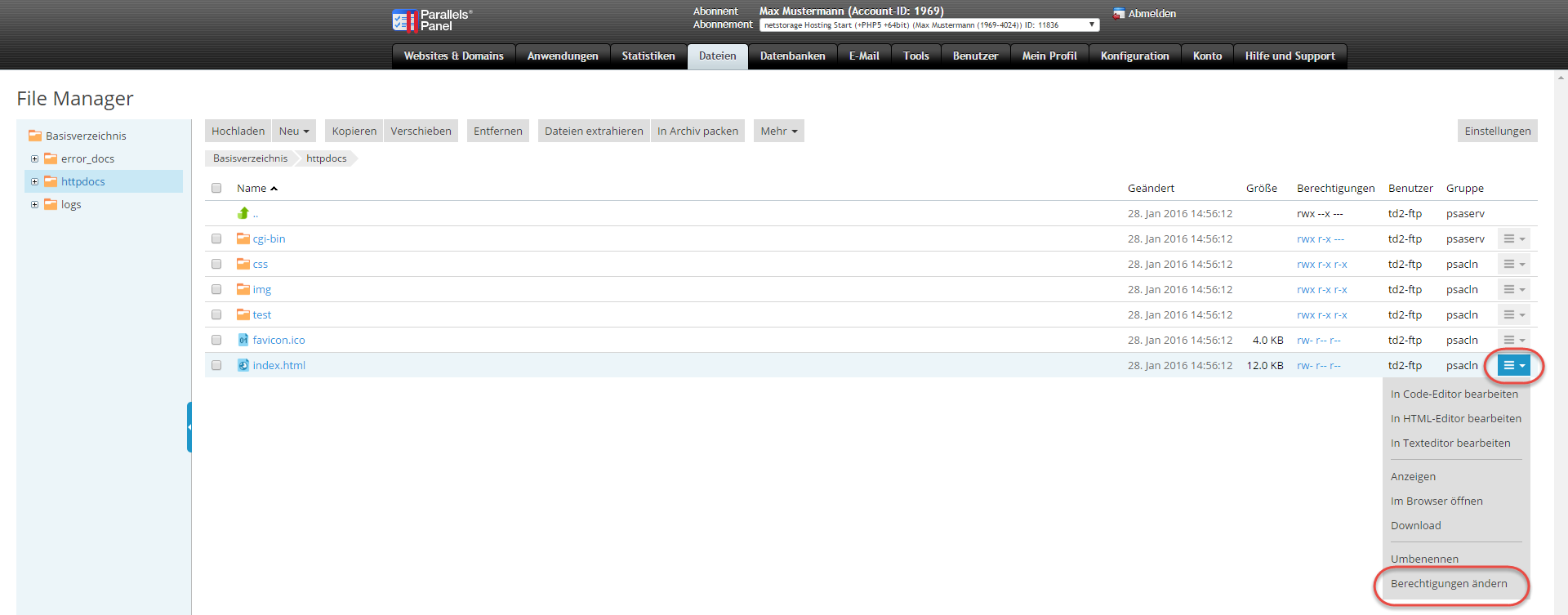Open the Mehr dropdown button

pyautogui.click(x=779, y=131)
